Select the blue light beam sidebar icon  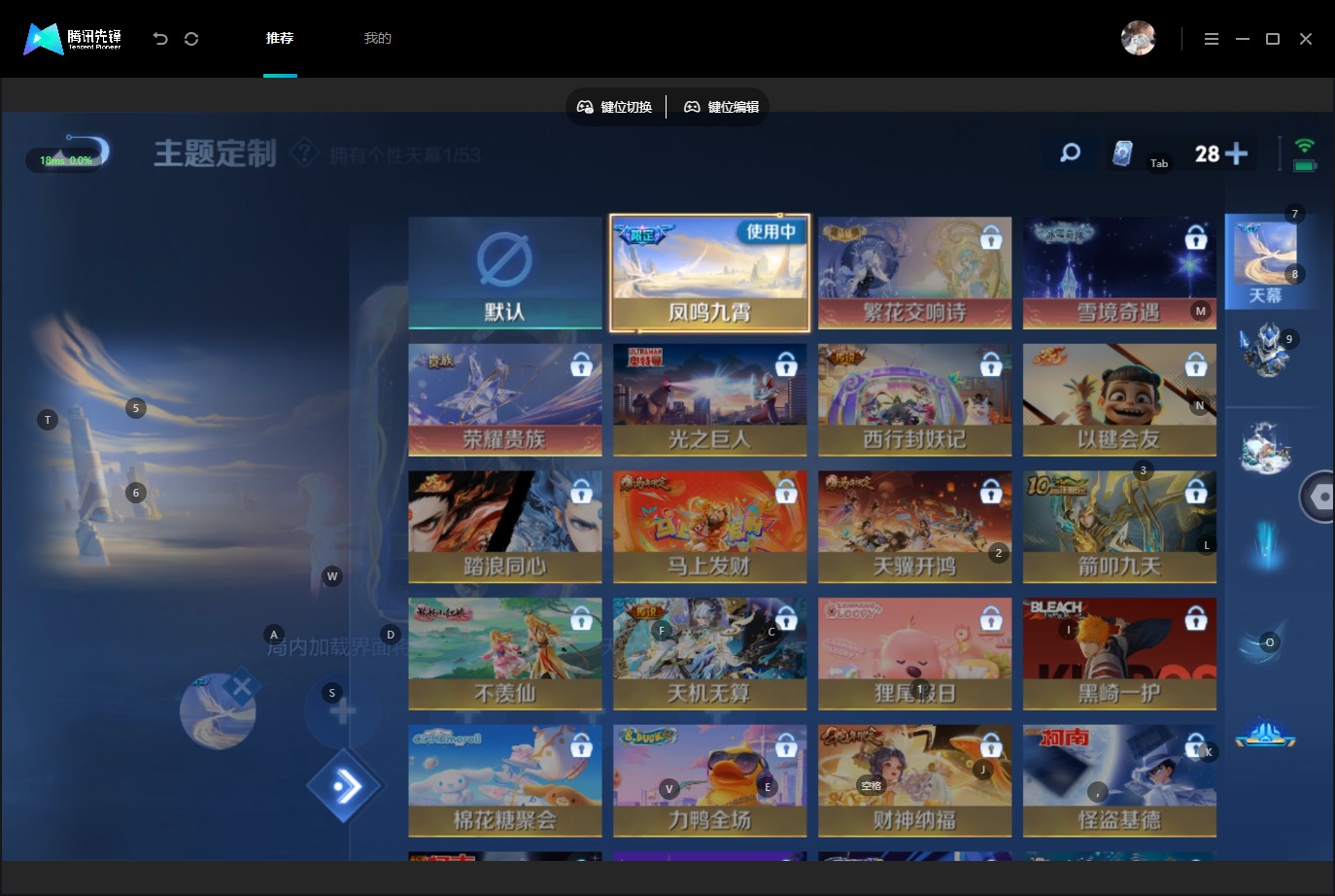(x=1265, y=544)
